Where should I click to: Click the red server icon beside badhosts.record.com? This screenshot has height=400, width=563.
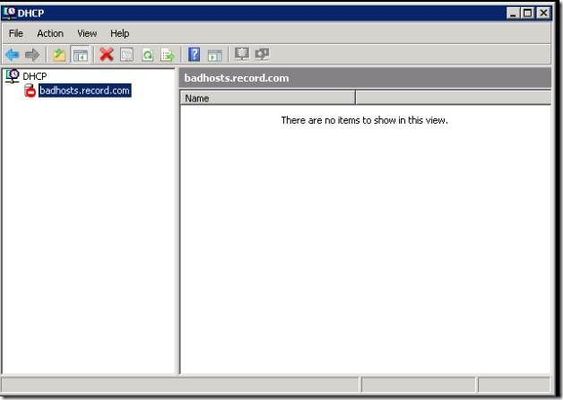point(30,90)
